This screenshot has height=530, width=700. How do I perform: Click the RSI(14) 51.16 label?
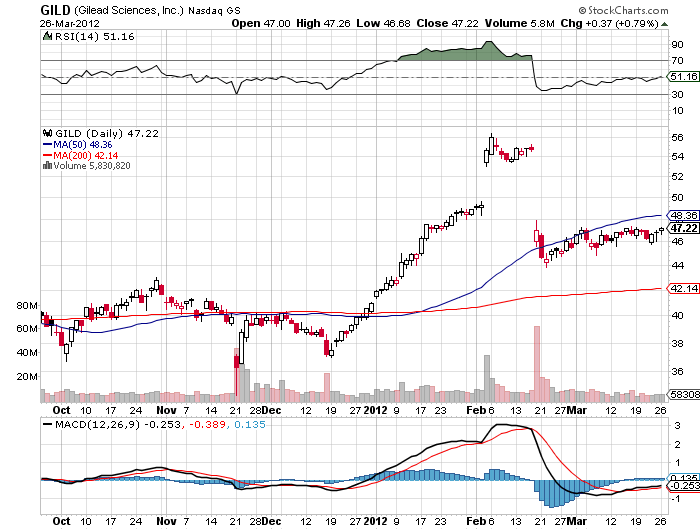(x=95, y=36)
